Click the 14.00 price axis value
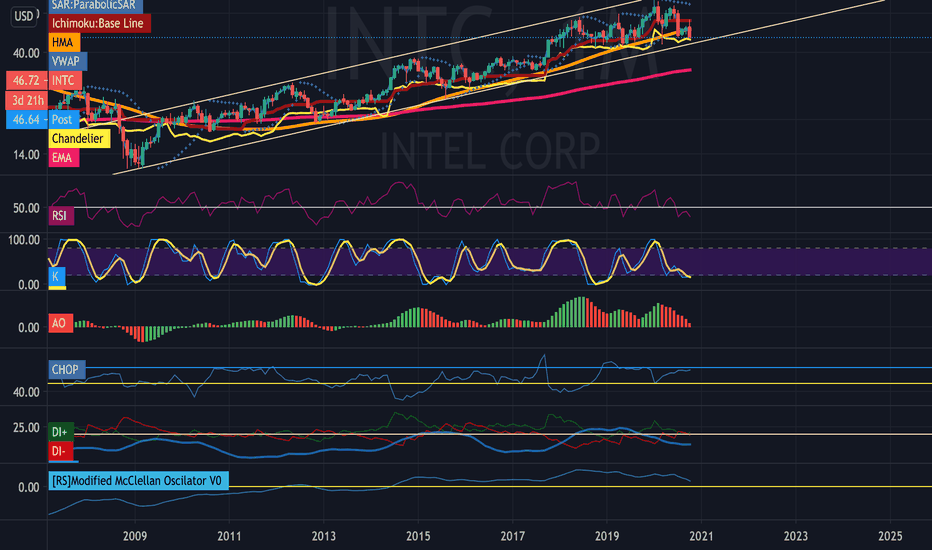 (26, 155)
